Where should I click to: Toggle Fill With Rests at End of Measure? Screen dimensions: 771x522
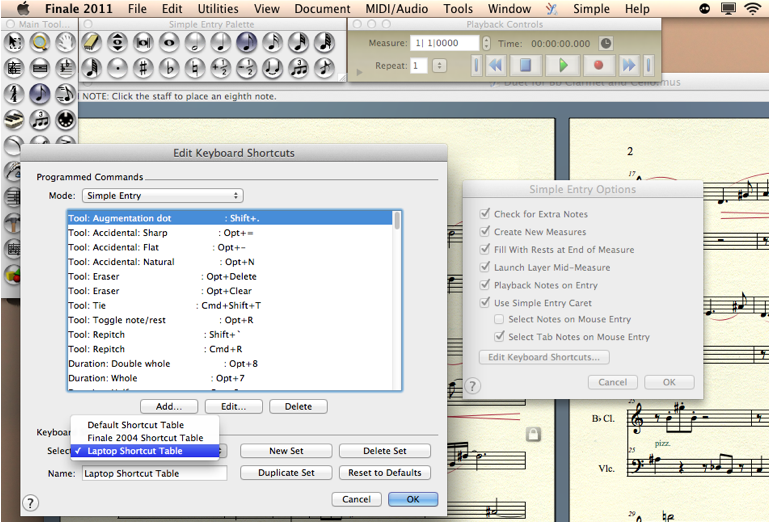coord(485,249)
